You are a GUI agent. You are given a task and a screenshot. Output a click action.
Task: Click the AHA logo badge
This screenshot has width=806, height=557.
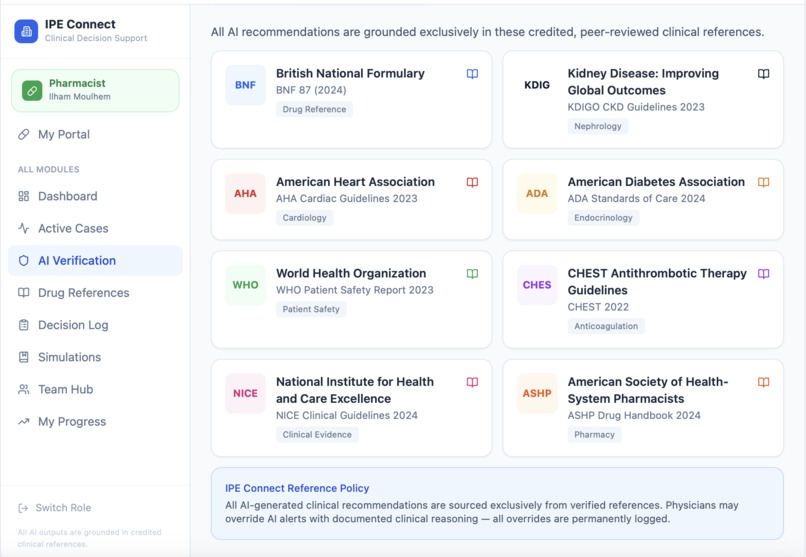pos(246,194)
